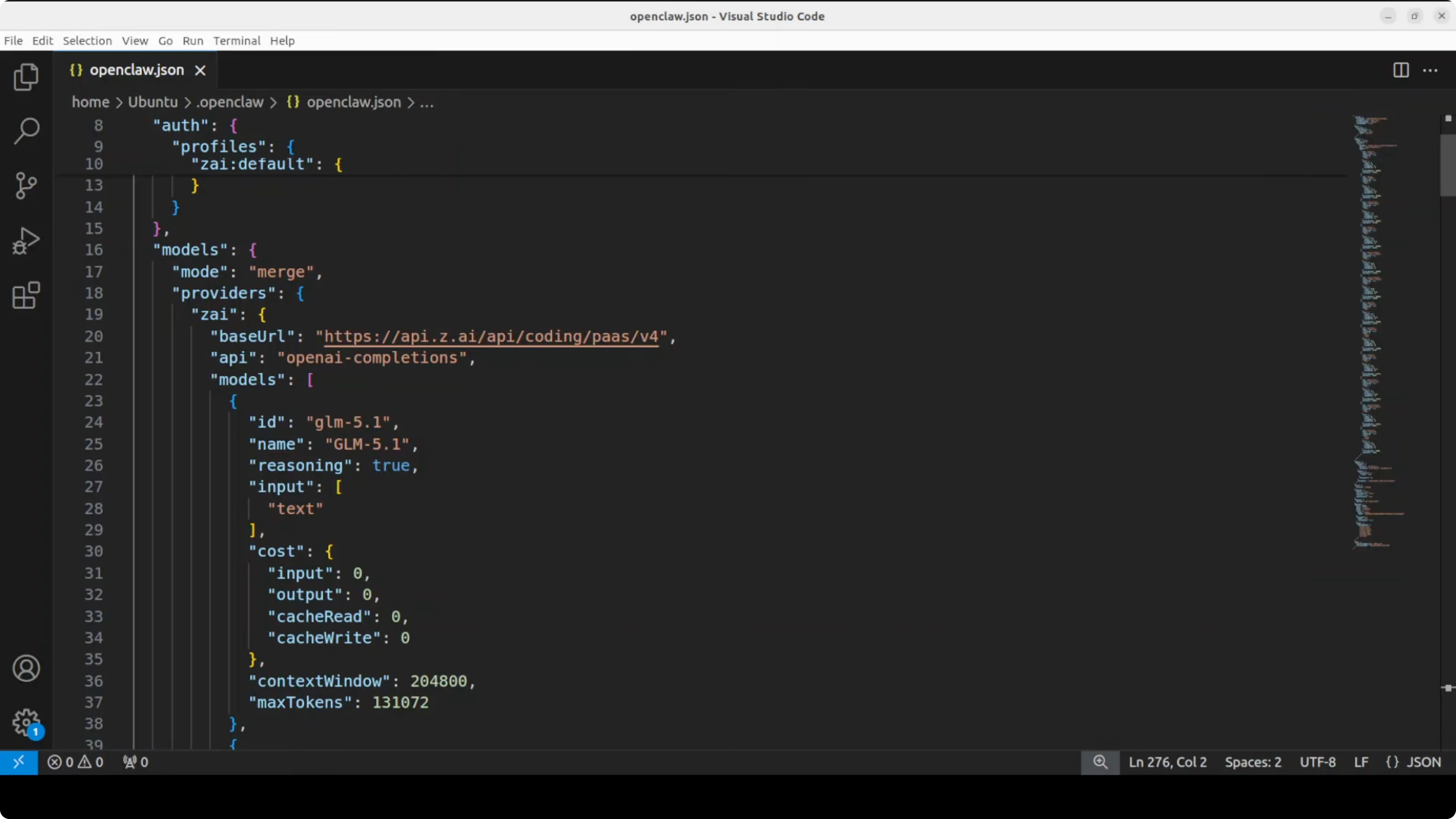1456x819 pixels.
Task: Click the magnifier icon in the status bar
Action: pyautogui.click(x=1100, y=762)
